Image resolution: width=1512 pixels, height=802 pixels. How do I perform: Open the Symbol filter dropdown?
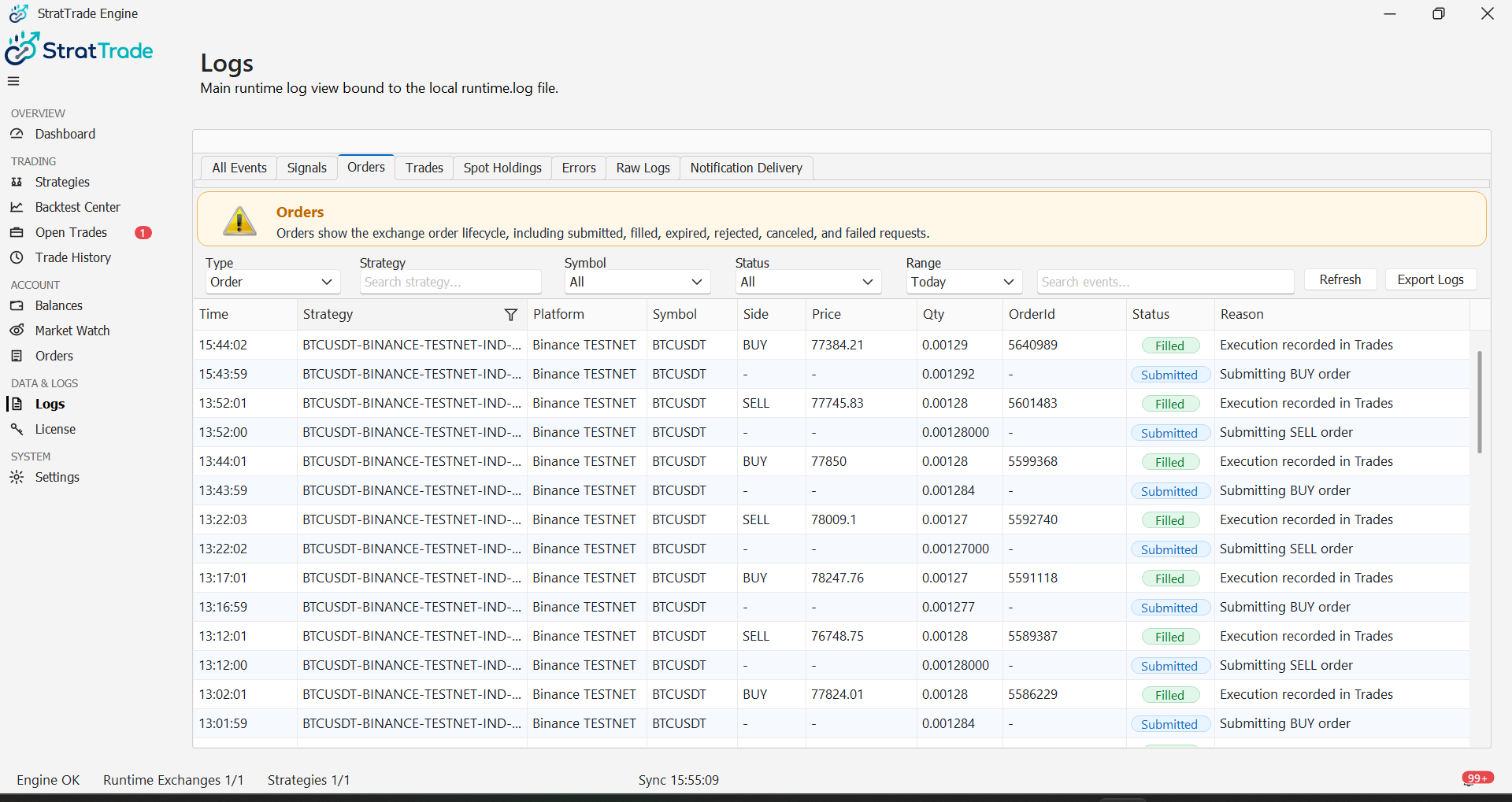point(637,282)
